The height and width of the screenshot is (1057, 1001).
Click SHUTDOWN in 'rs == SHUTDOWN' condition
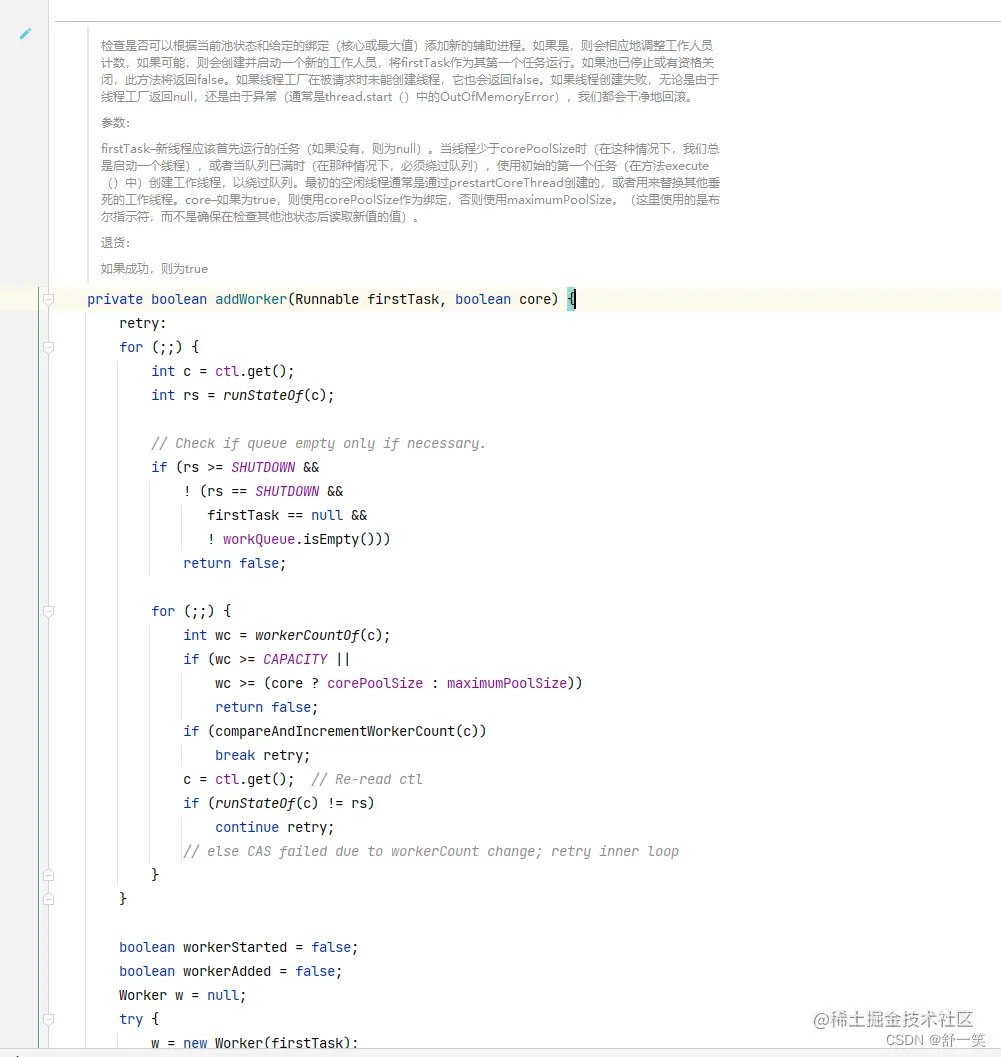[x=287, y=491]
